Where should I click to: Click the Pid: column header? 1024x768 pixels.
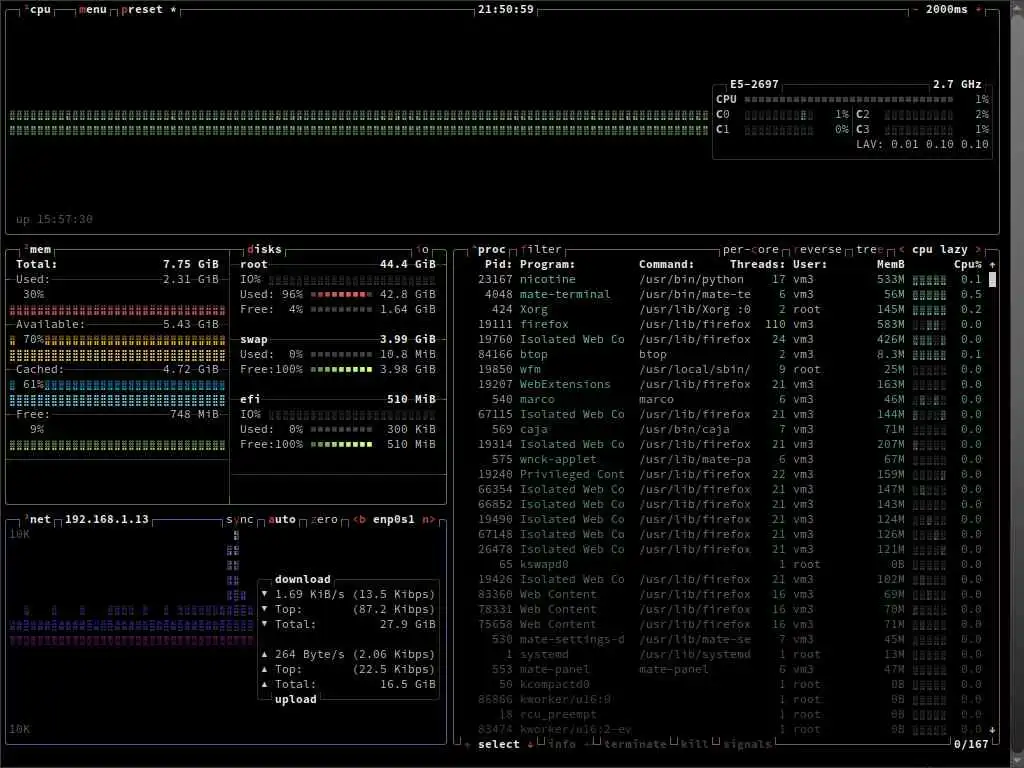pos(499,264)
